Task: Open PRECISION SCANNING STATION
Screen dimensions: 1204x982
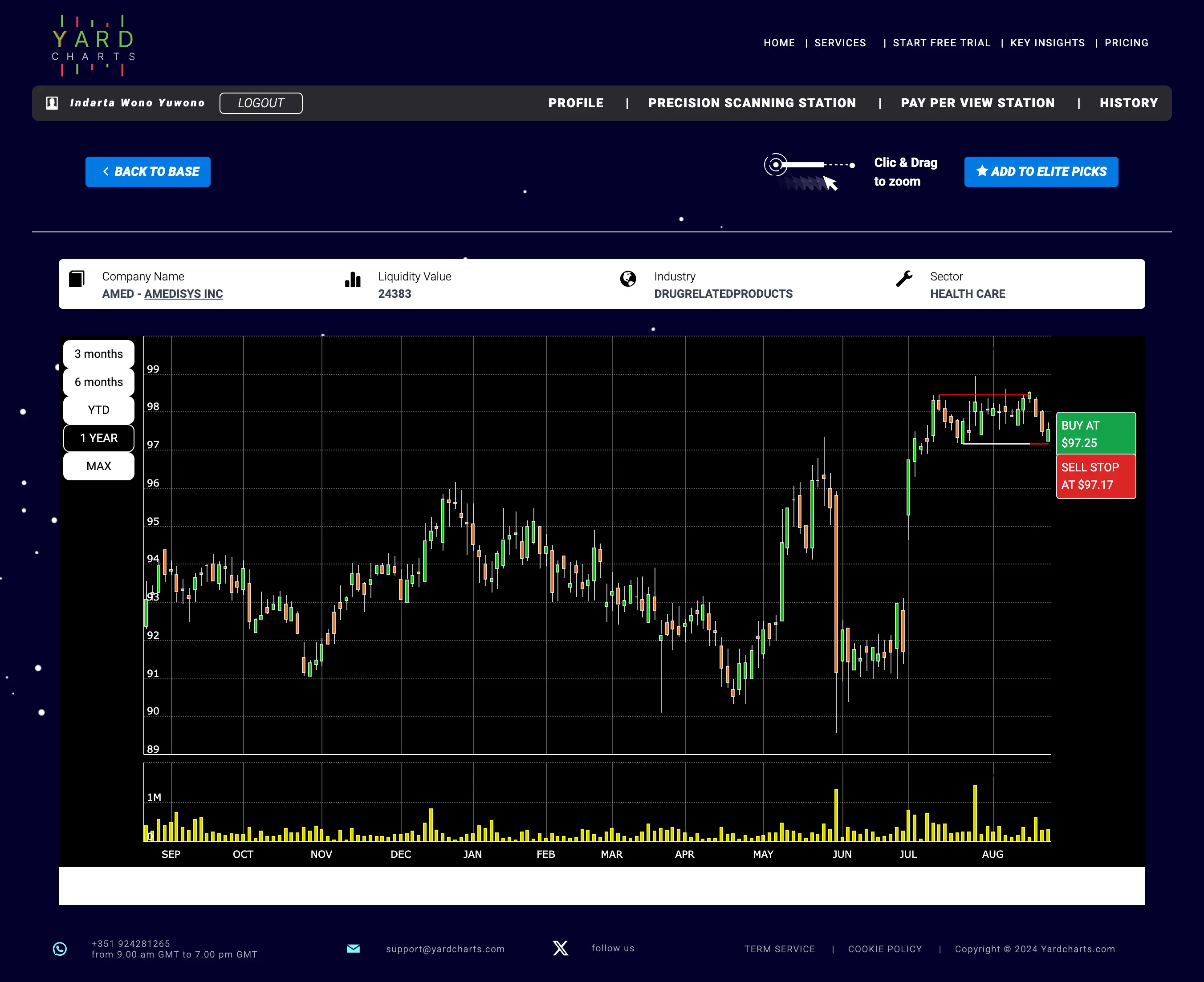Action: (752, 103)
